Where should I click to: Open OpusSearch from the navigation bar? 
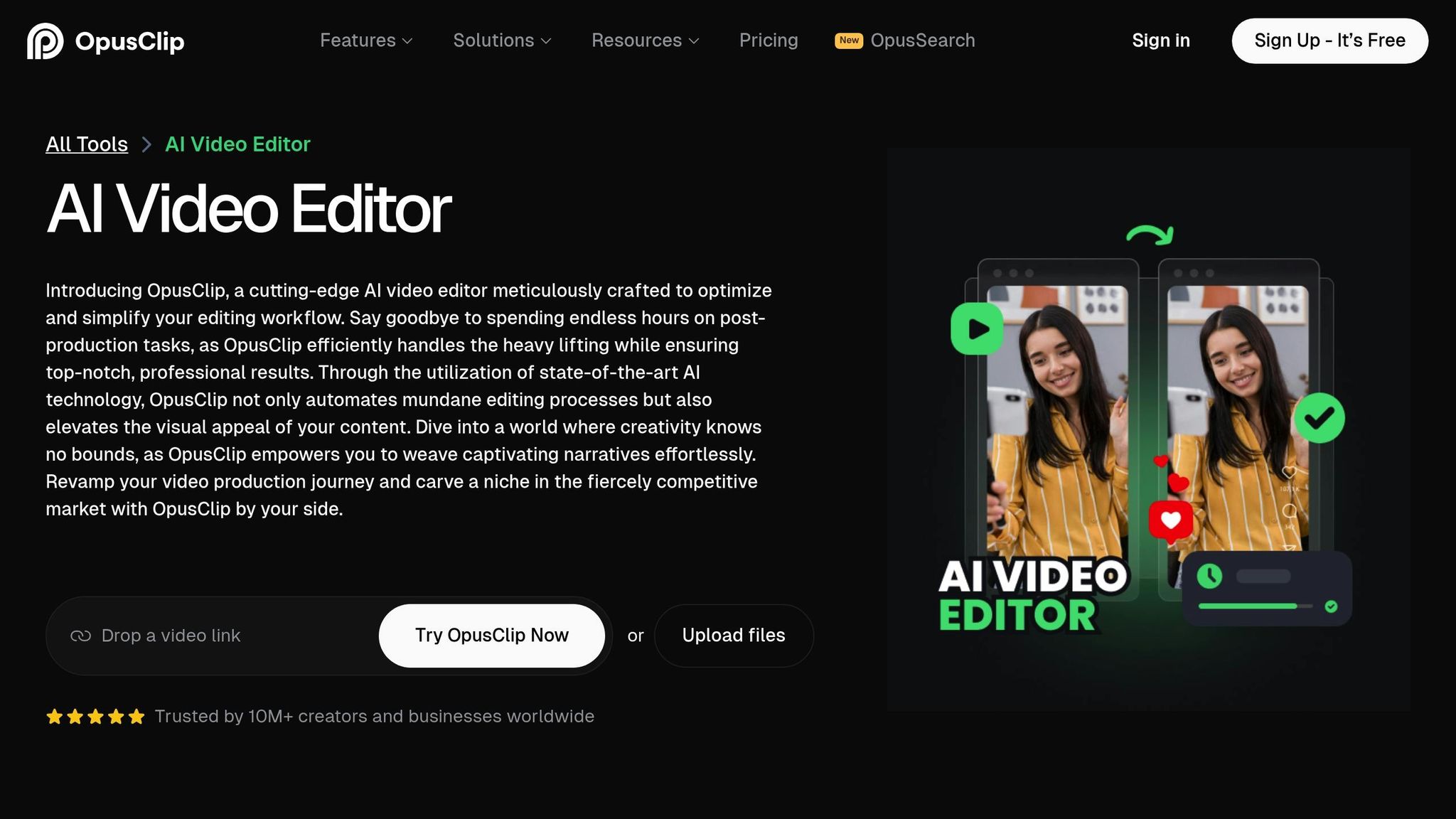(922, 41)
